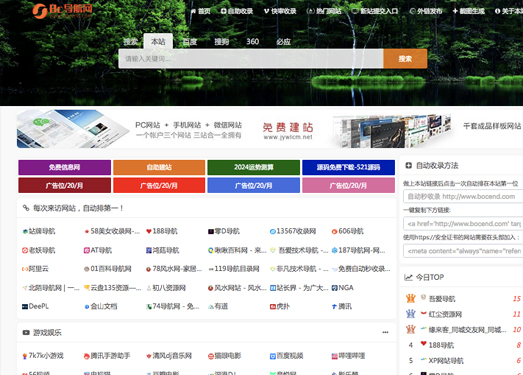Image resolution: width=523 pixels, height=375 pixels.
Task: Switch to the 百度 search tab
Action: [190, 42]
